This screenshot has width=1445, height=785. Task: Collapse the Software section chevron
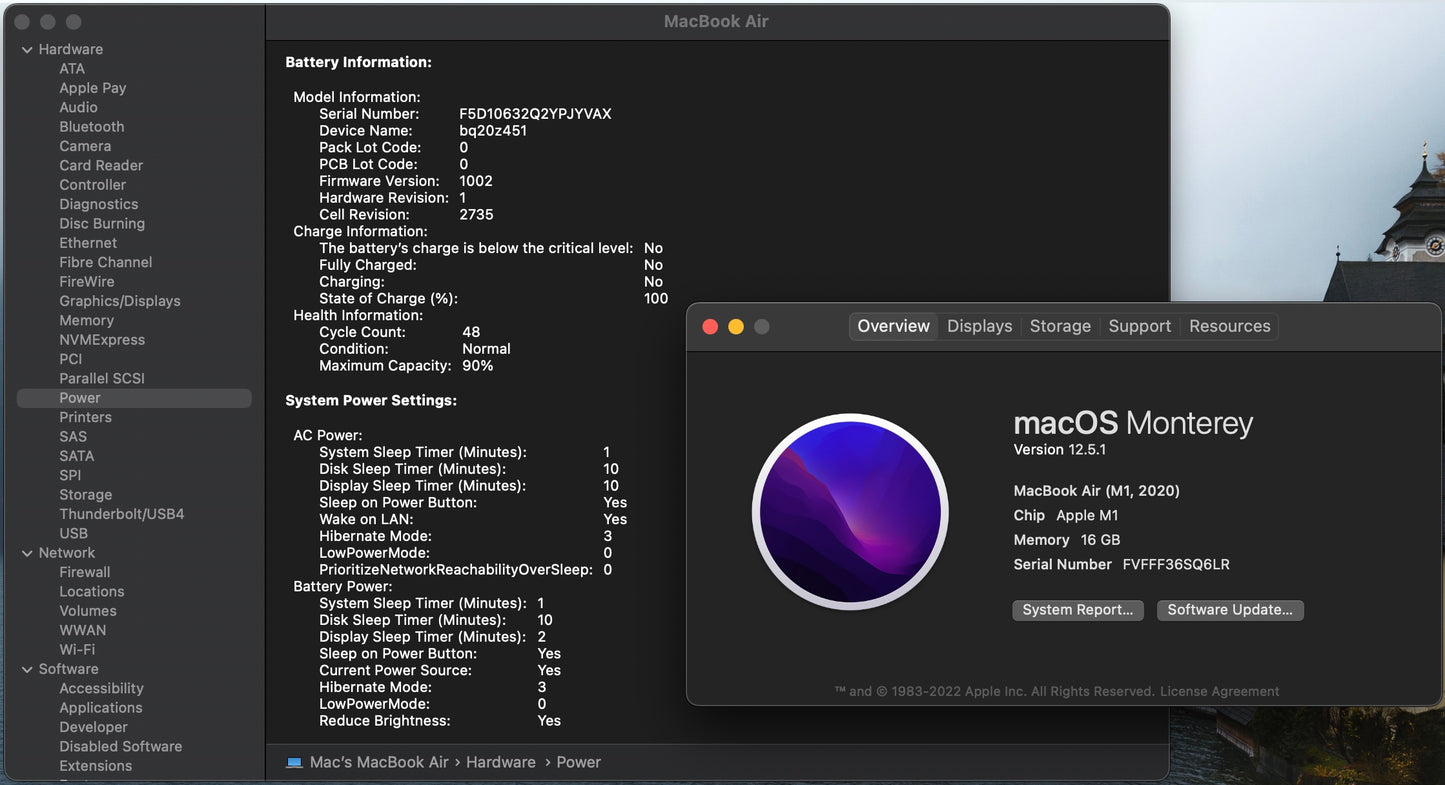pyautogui.click(x=27, y=669)
